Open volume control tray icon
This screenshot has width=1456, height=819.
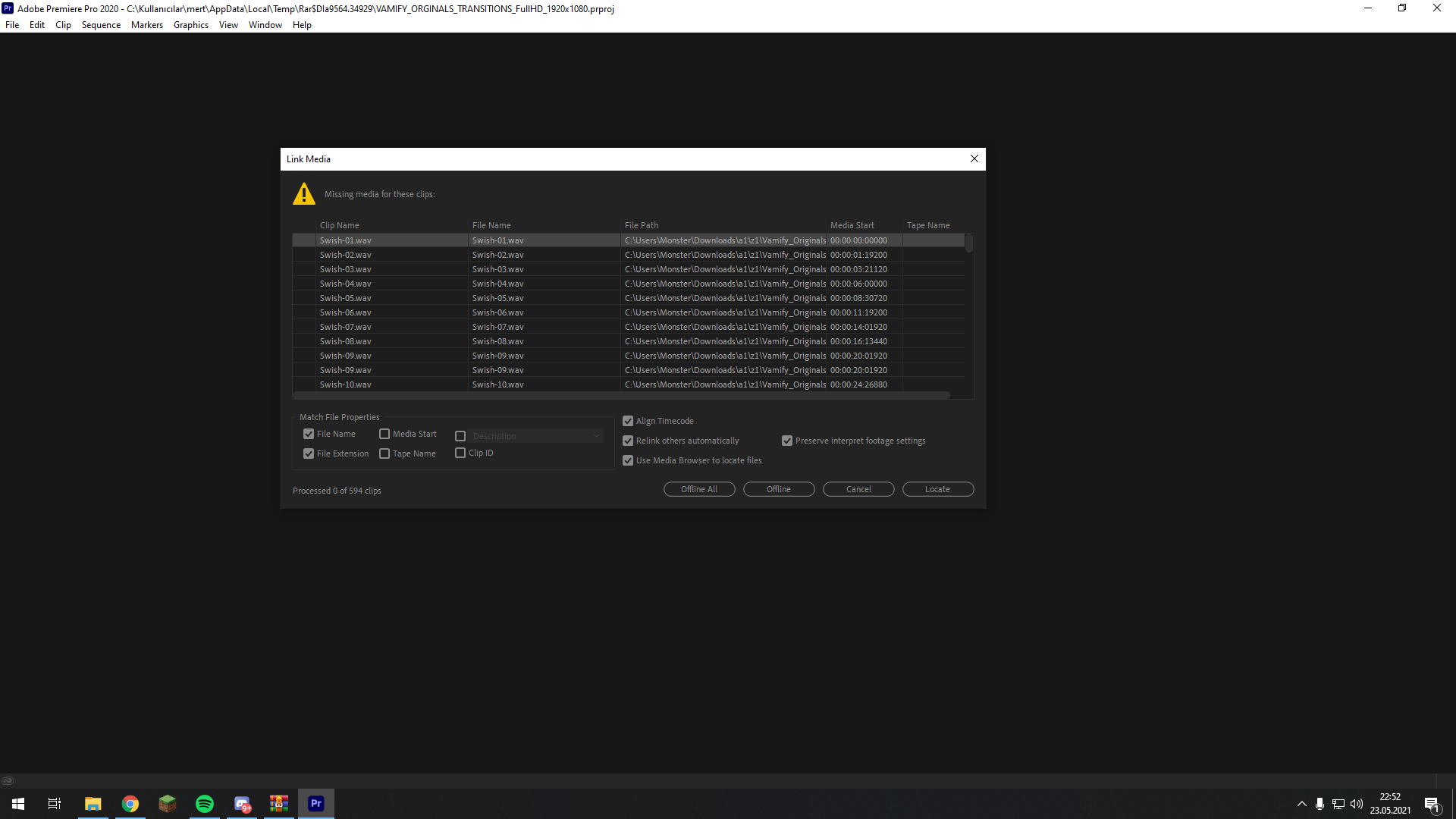click(1357, 804)
